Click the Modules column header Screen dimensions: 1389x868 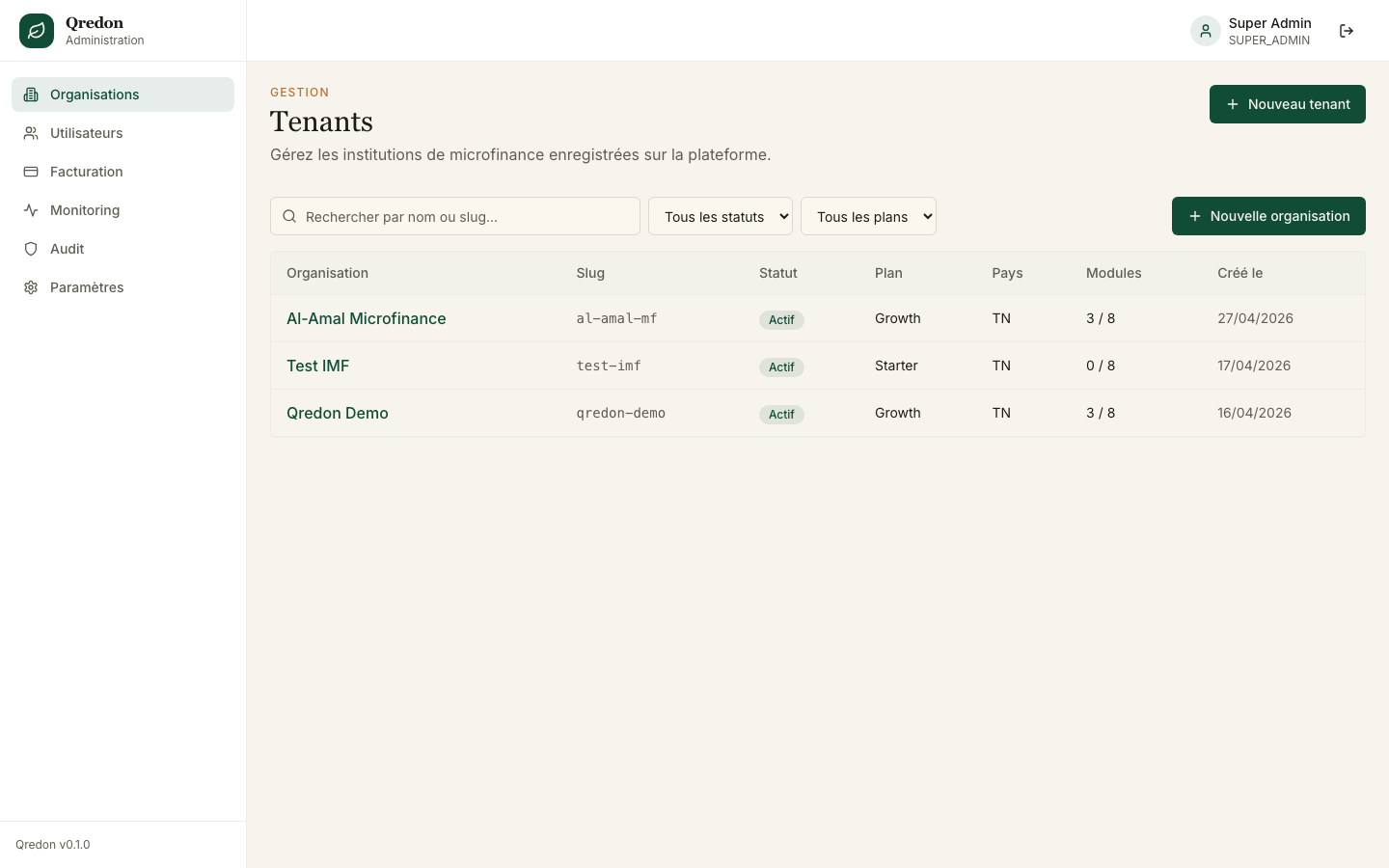point(1114,273)
